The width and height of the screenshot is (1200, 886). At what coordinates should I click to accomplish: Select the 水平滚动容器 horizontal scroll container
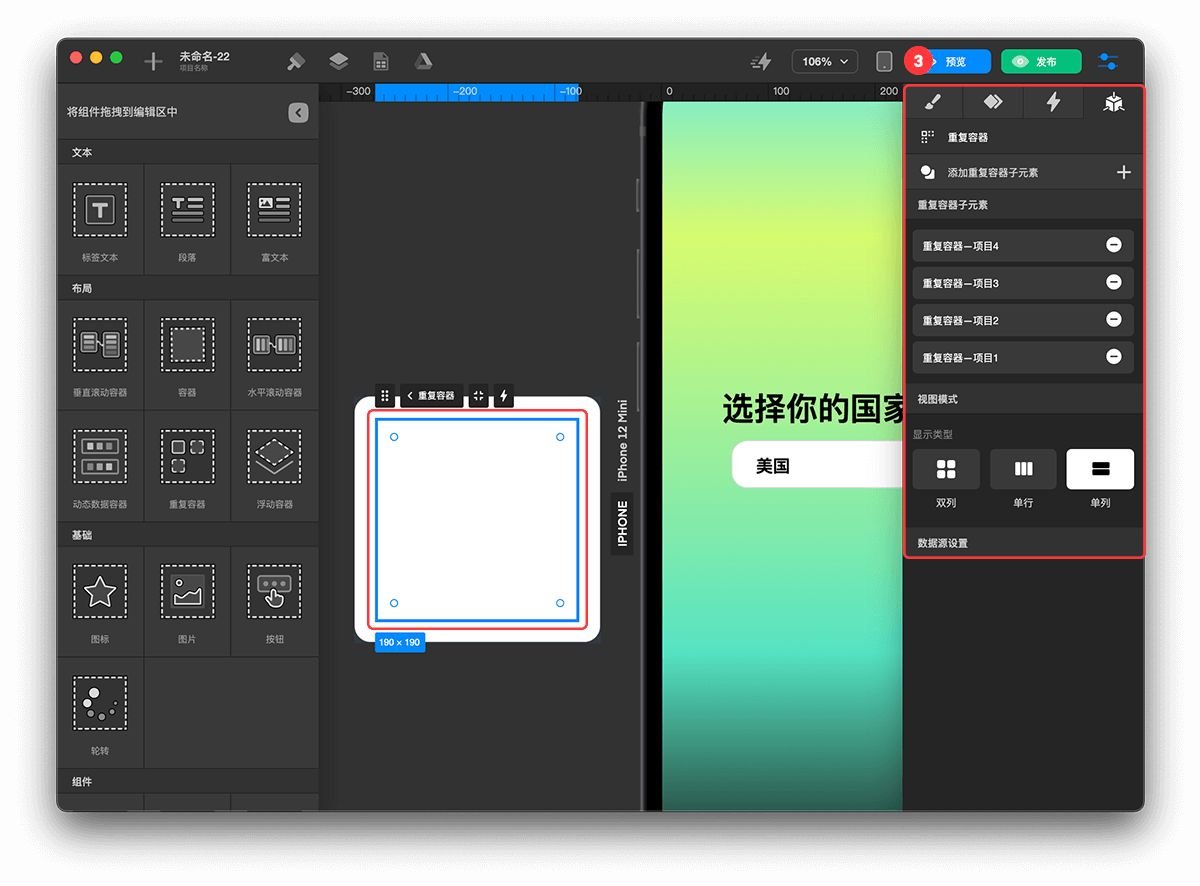274,355
